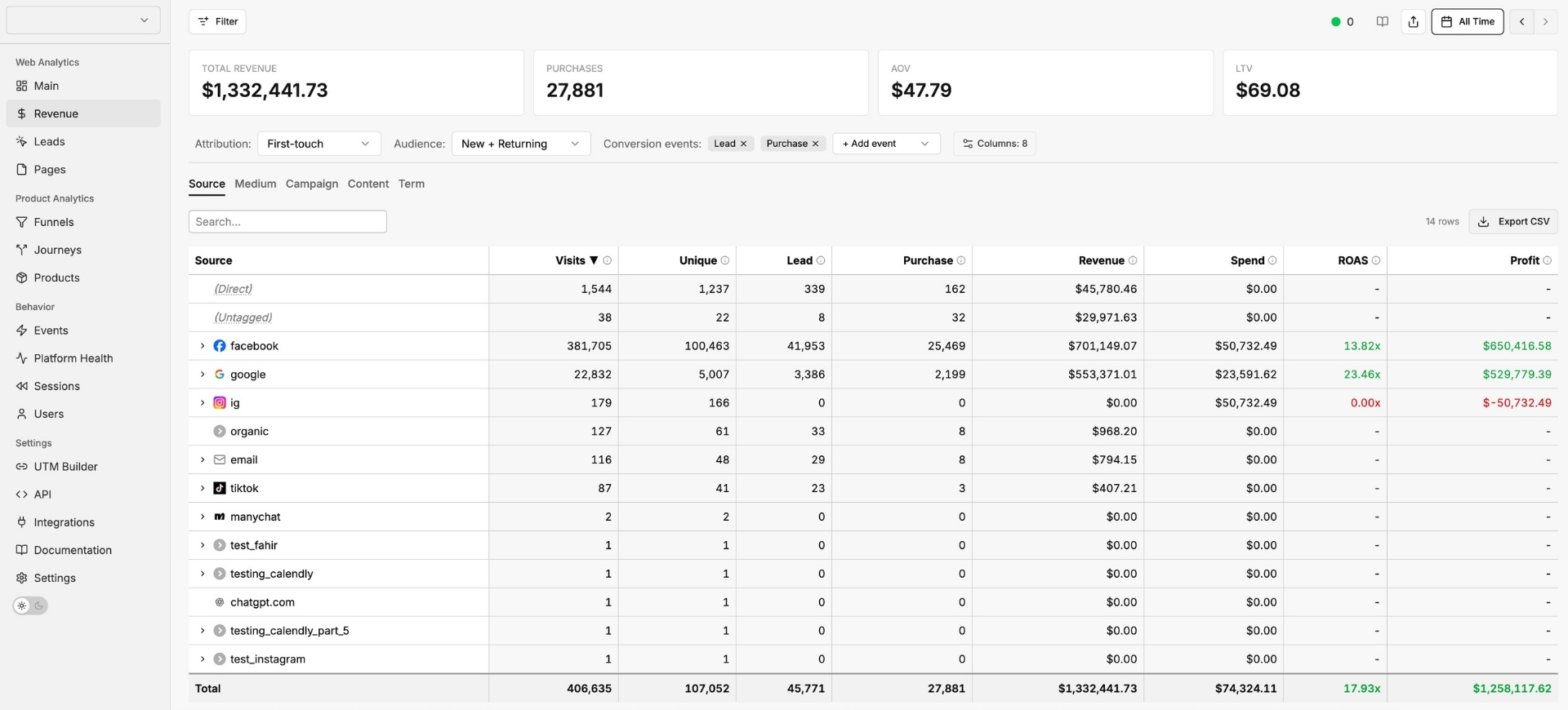The width and height of the screenshot is (1568, 710).
Task: Click the organic source row label
Action: point(249,432)
